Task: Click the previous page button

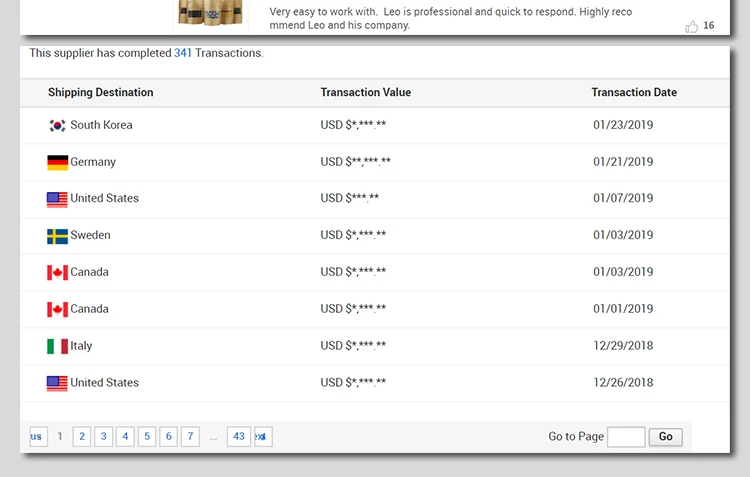Action: coord(37,437)
